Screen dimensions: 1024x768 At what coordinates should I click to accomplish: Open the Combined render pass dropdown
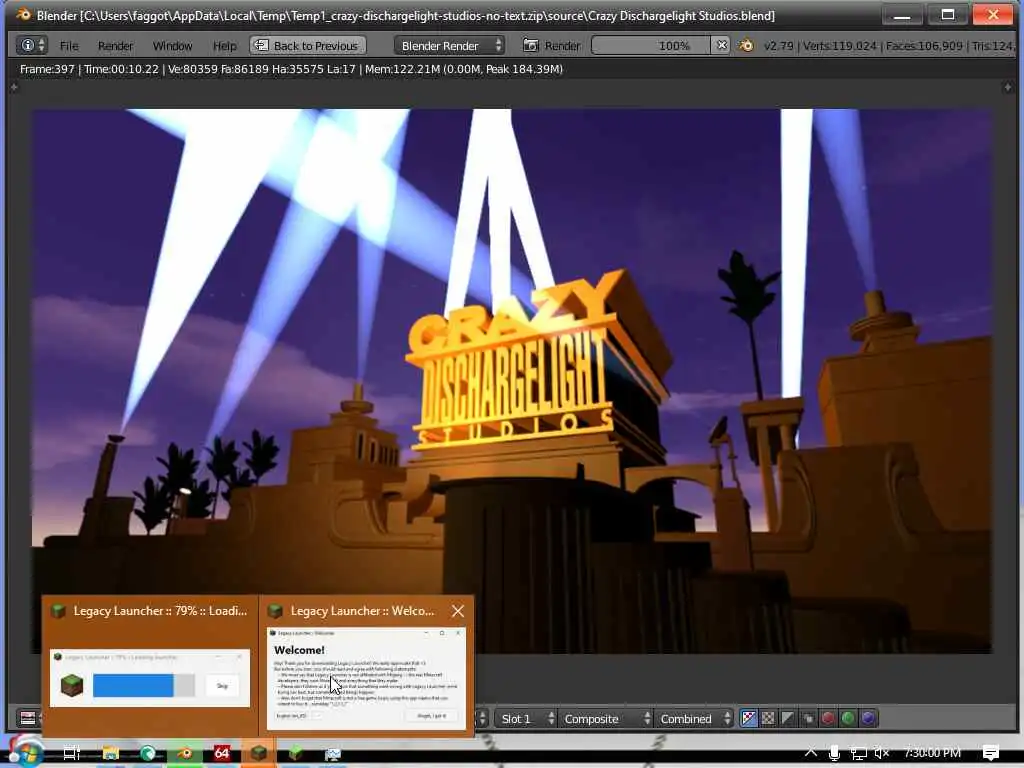pos(694,718)
